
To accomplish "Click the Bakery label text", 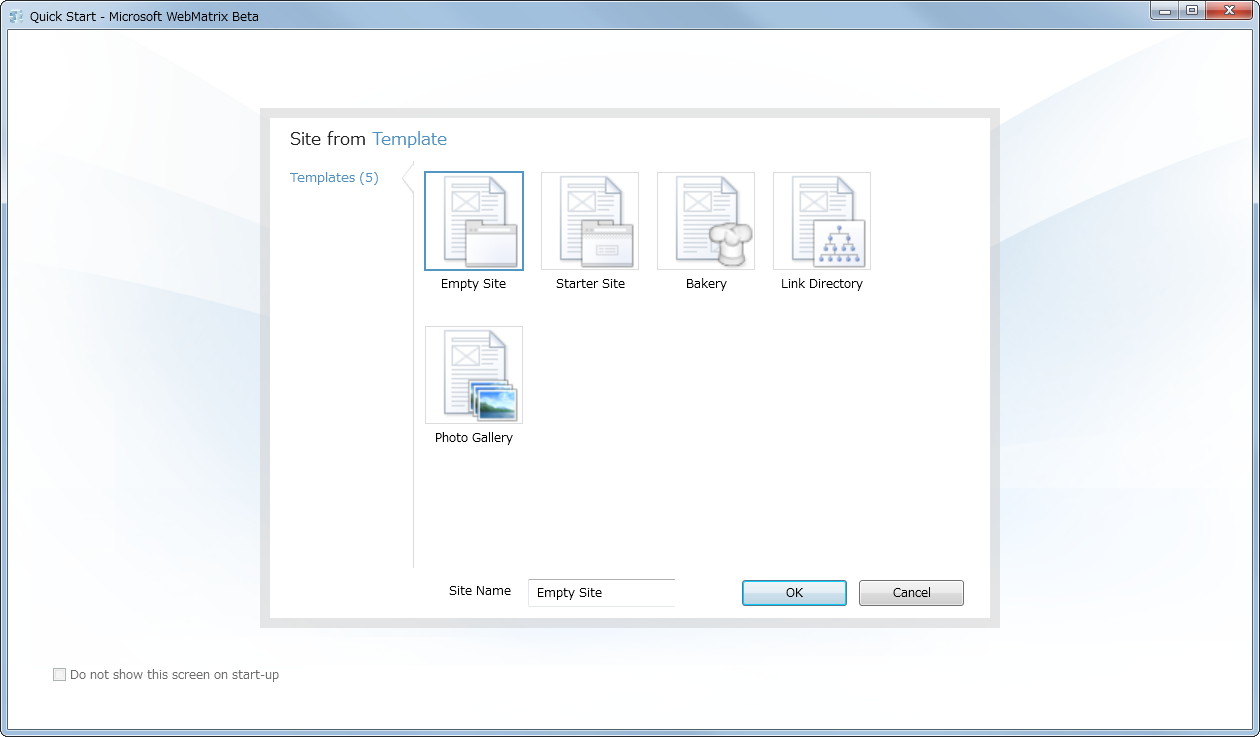I will pos(706,284).
